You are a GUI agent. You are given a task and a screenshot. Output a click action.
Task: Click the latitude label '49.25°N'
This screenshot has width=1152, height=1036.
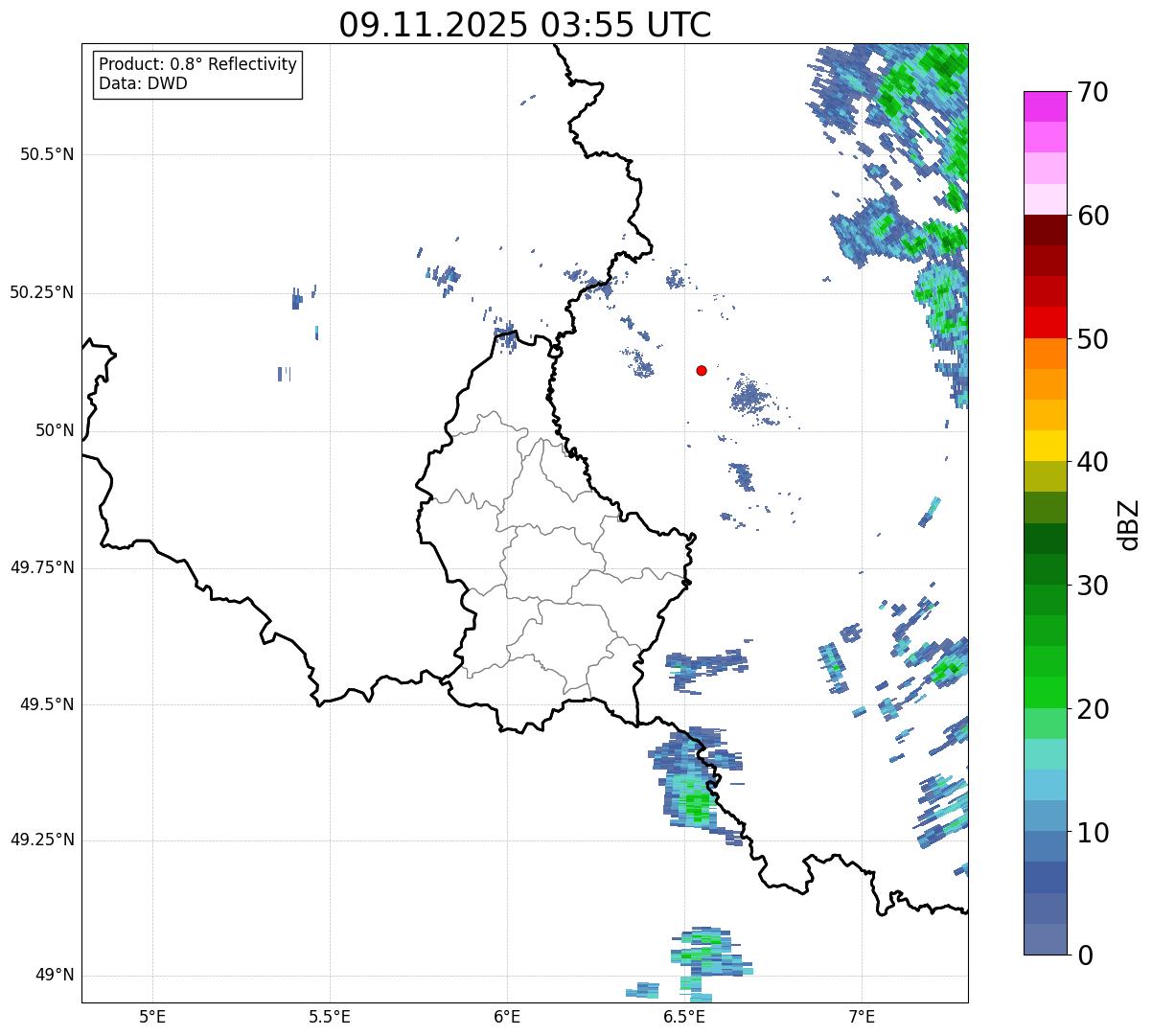[42, 840]
